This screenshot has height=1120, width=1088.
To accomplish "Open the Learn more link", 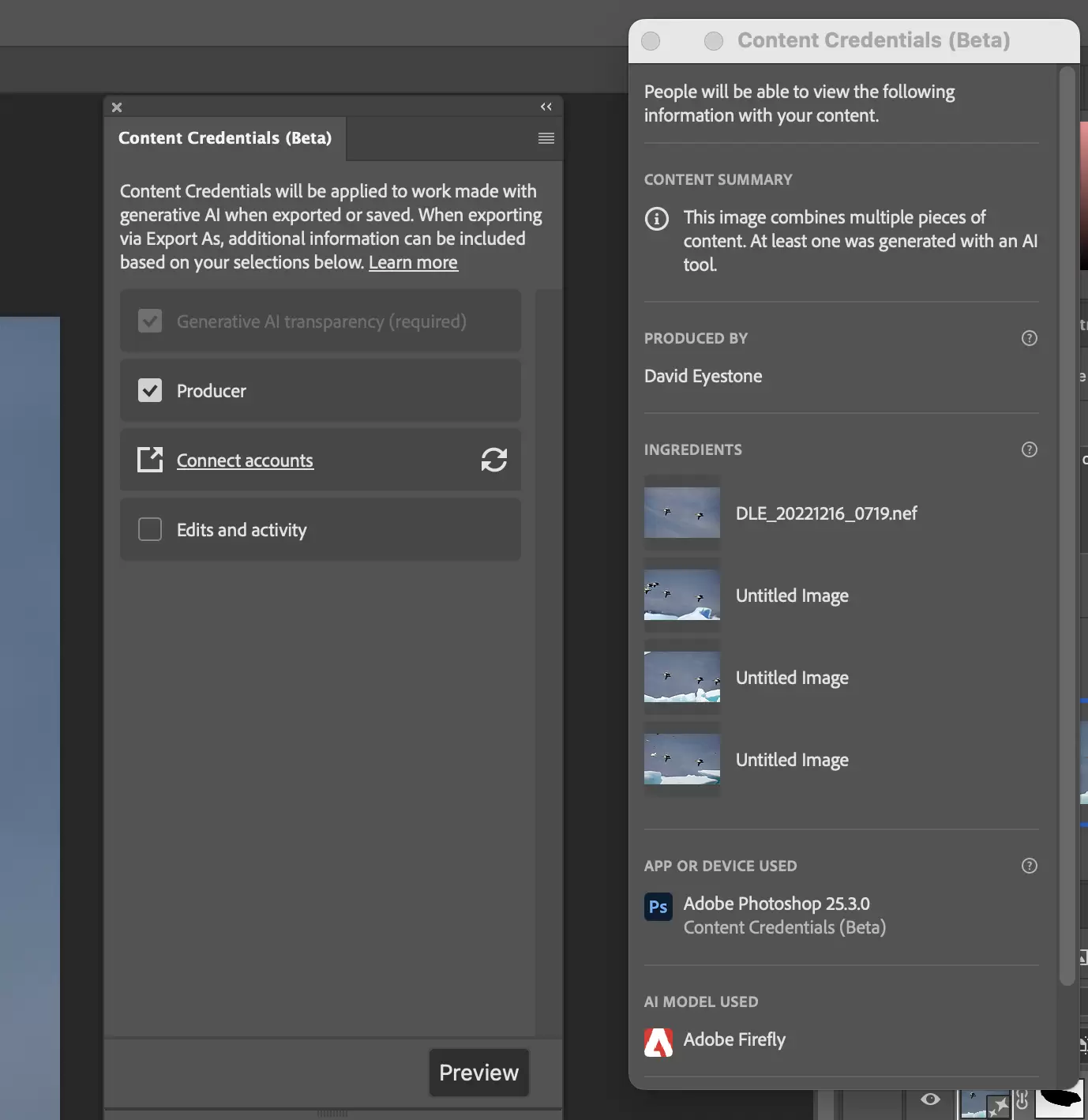I will (x=413, y=262).
